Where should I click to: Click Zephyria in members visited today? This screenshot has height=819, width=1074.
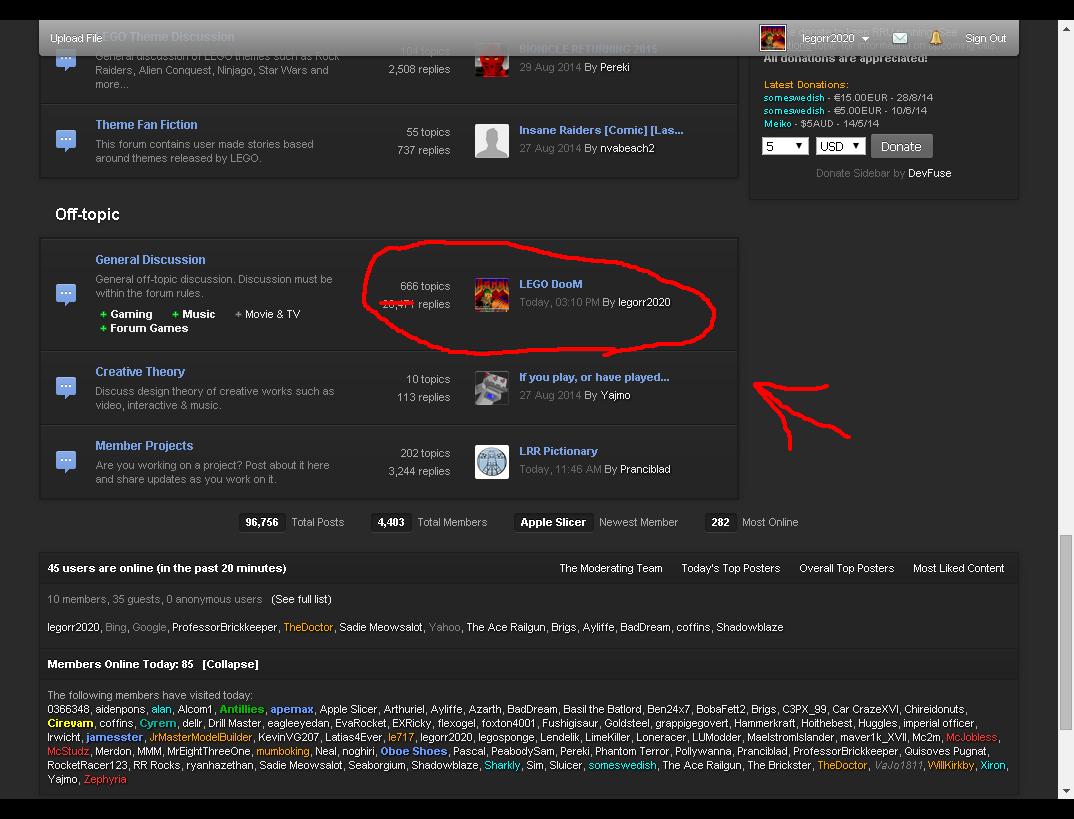(105, 779)
